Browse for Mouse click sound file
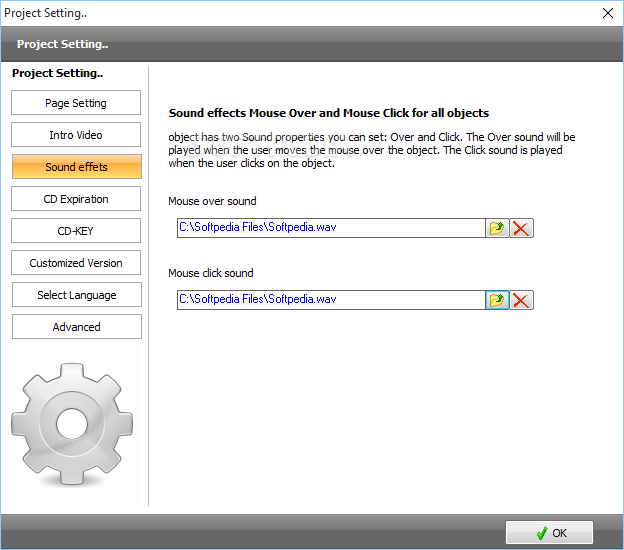Screen dimensions: 624x550 [497, 300]
